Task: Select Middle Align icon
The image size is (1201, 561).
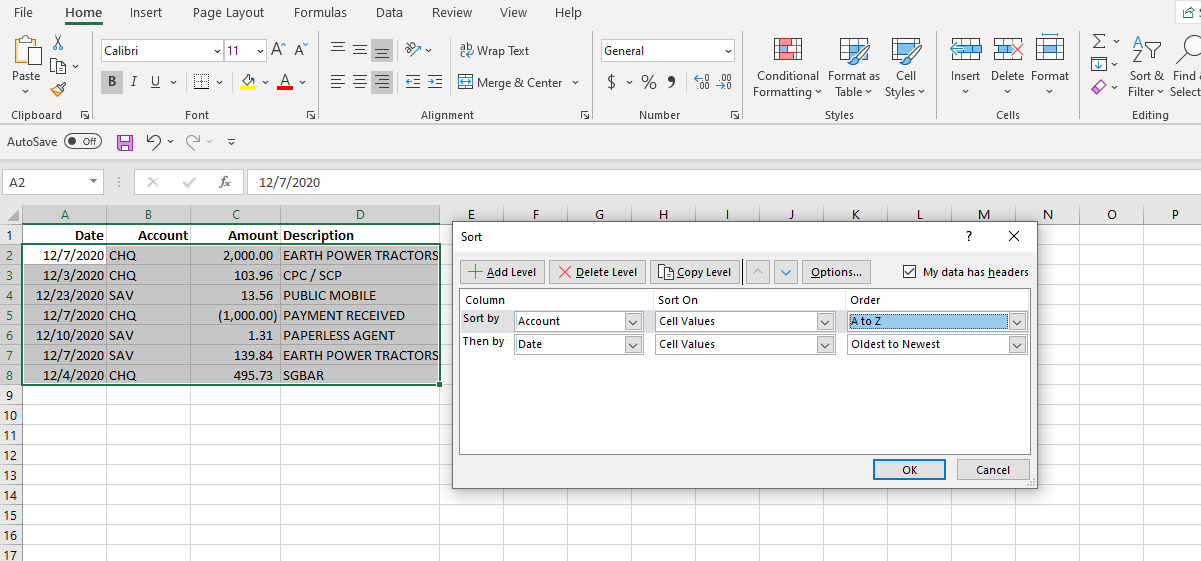Action: [360, 49]
